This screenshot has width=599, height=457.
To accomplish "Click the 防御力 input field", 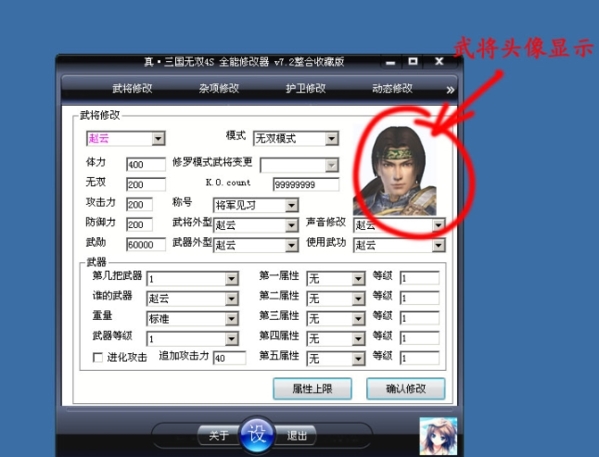I will pyautogui.click(x=139, y=224).
